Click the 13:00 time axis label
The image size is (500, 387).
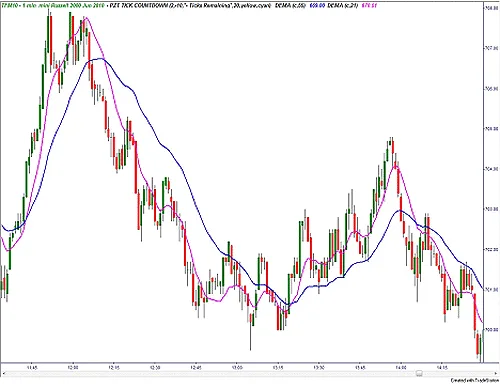(237, 367)
